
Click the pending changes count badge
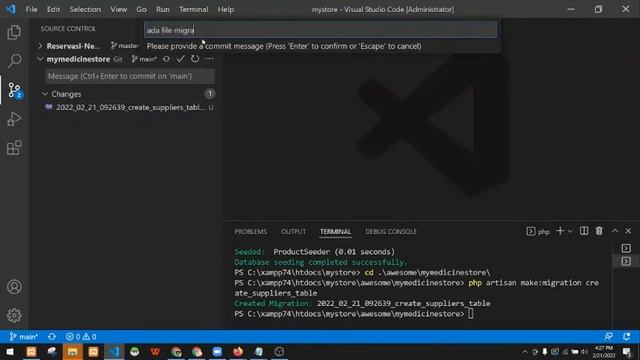tap(210, 94)
